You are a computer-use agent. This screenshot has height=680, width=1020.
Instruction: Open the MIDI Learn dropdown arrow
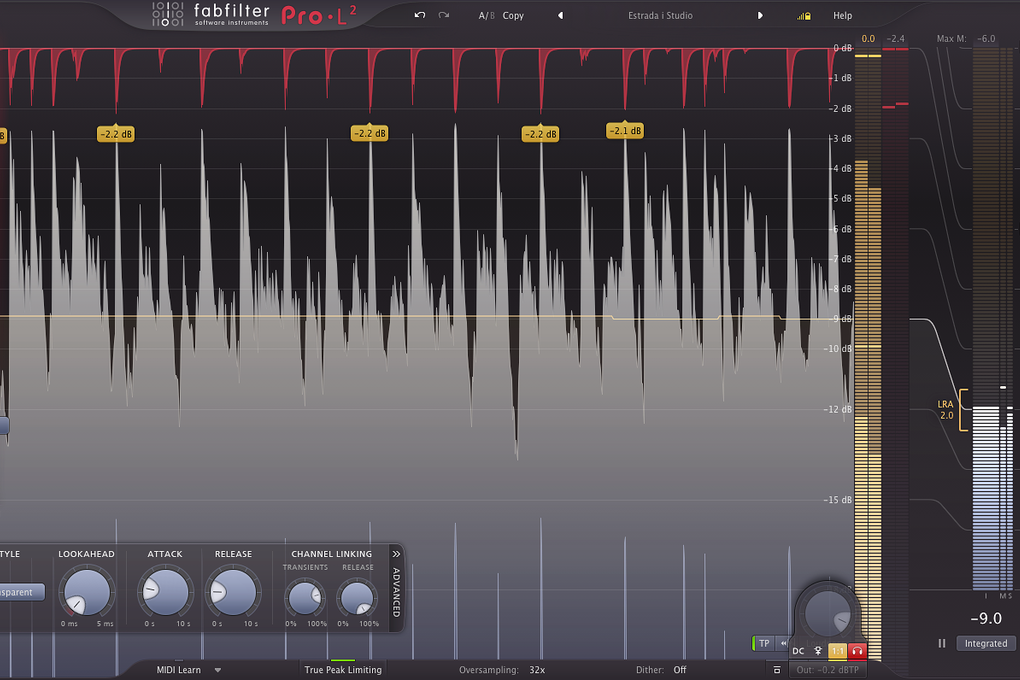point(218,670)
